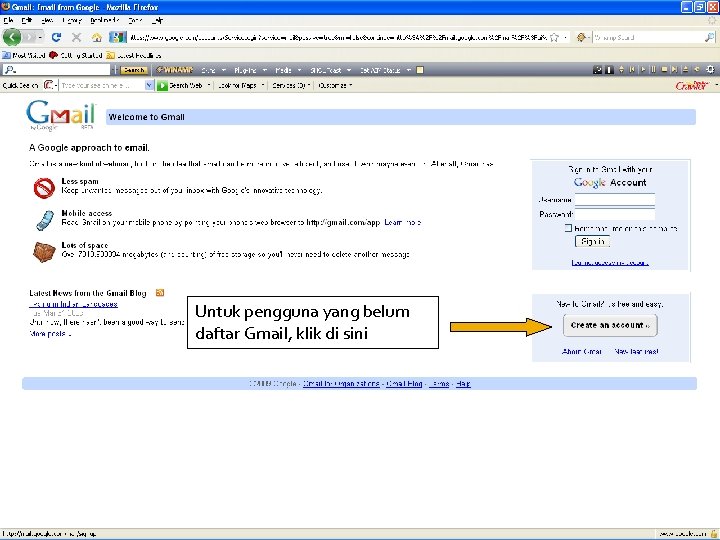Click in the Username field
720x540 pixels.
click(615, 200)
